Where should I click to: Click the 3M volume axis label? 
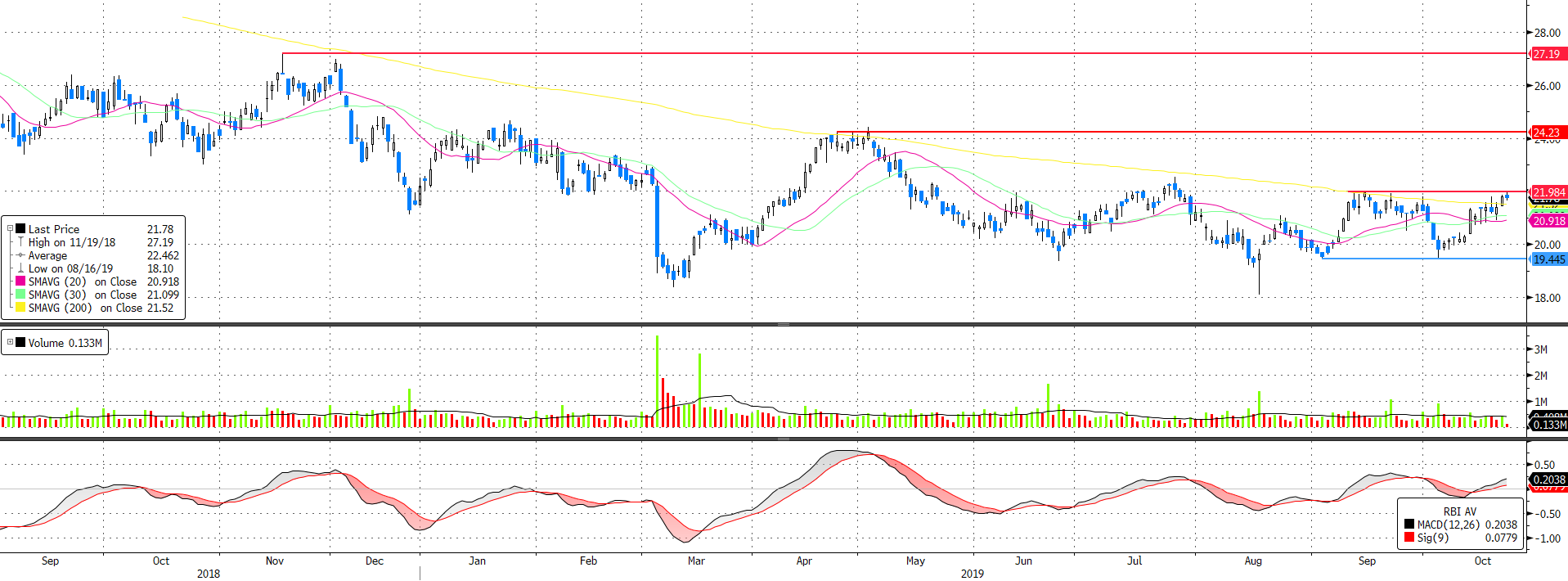[1541, 349]
